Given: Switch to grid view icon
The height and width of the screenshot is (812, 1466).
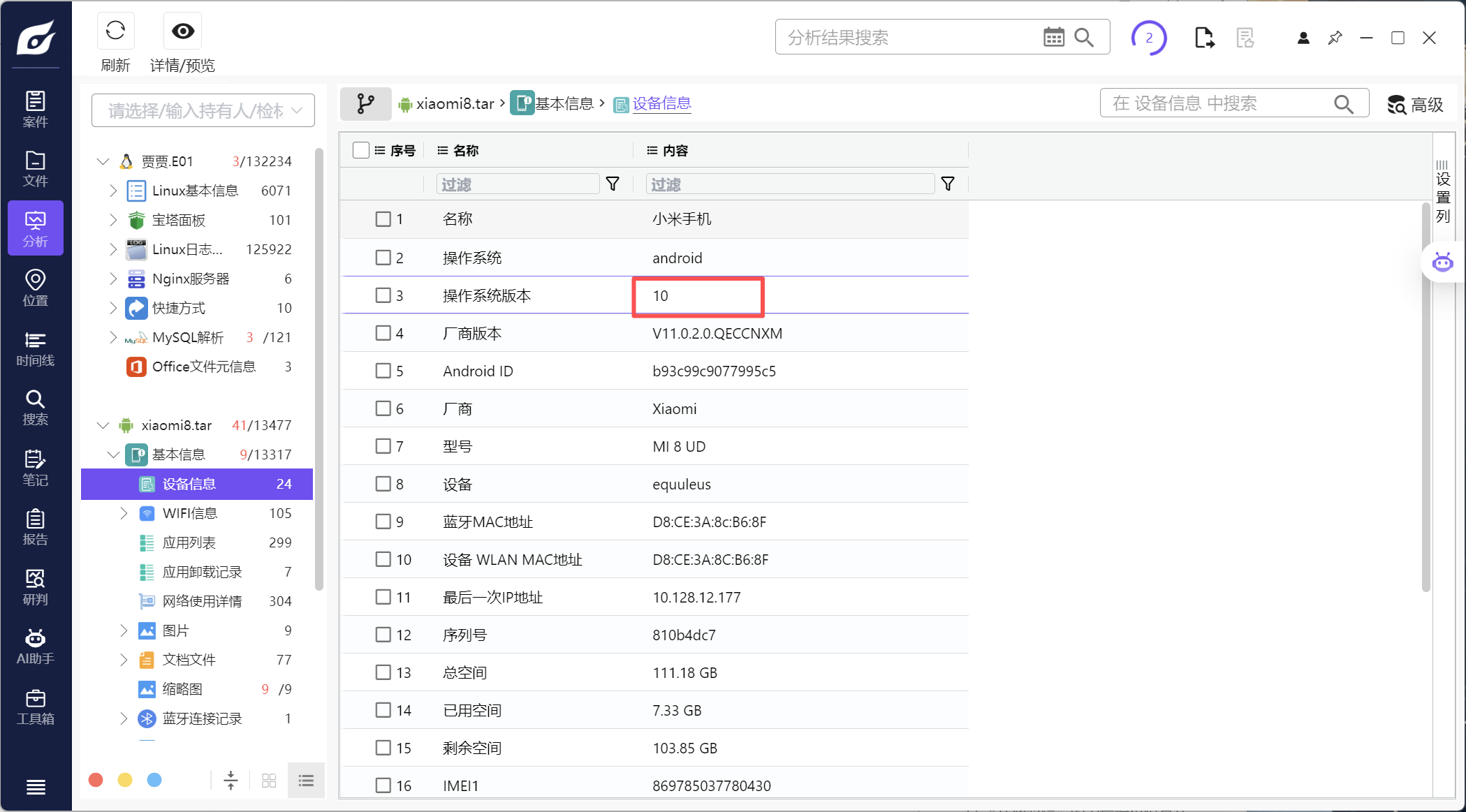Looking at the screenshot, I should click(x=269, y=781).
